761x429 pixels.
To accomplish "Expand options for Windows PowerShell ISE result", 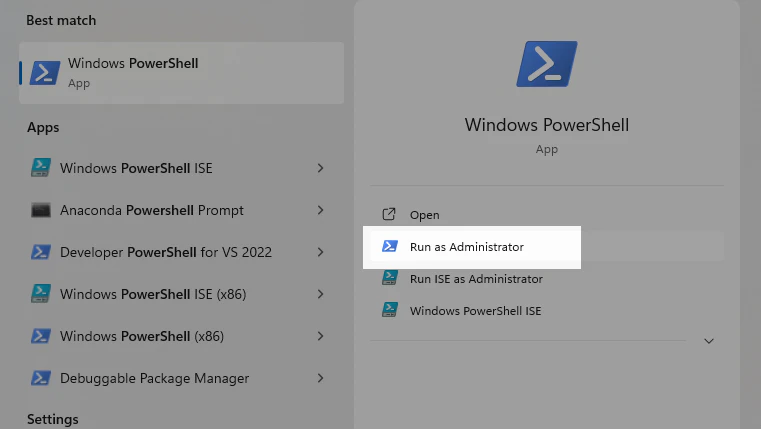I will 320,168.
